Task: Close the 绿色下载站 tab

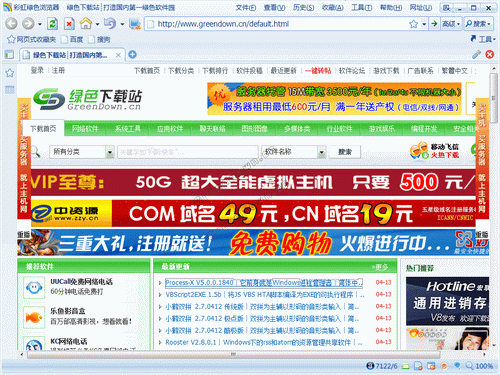Action: pos(118,55)
